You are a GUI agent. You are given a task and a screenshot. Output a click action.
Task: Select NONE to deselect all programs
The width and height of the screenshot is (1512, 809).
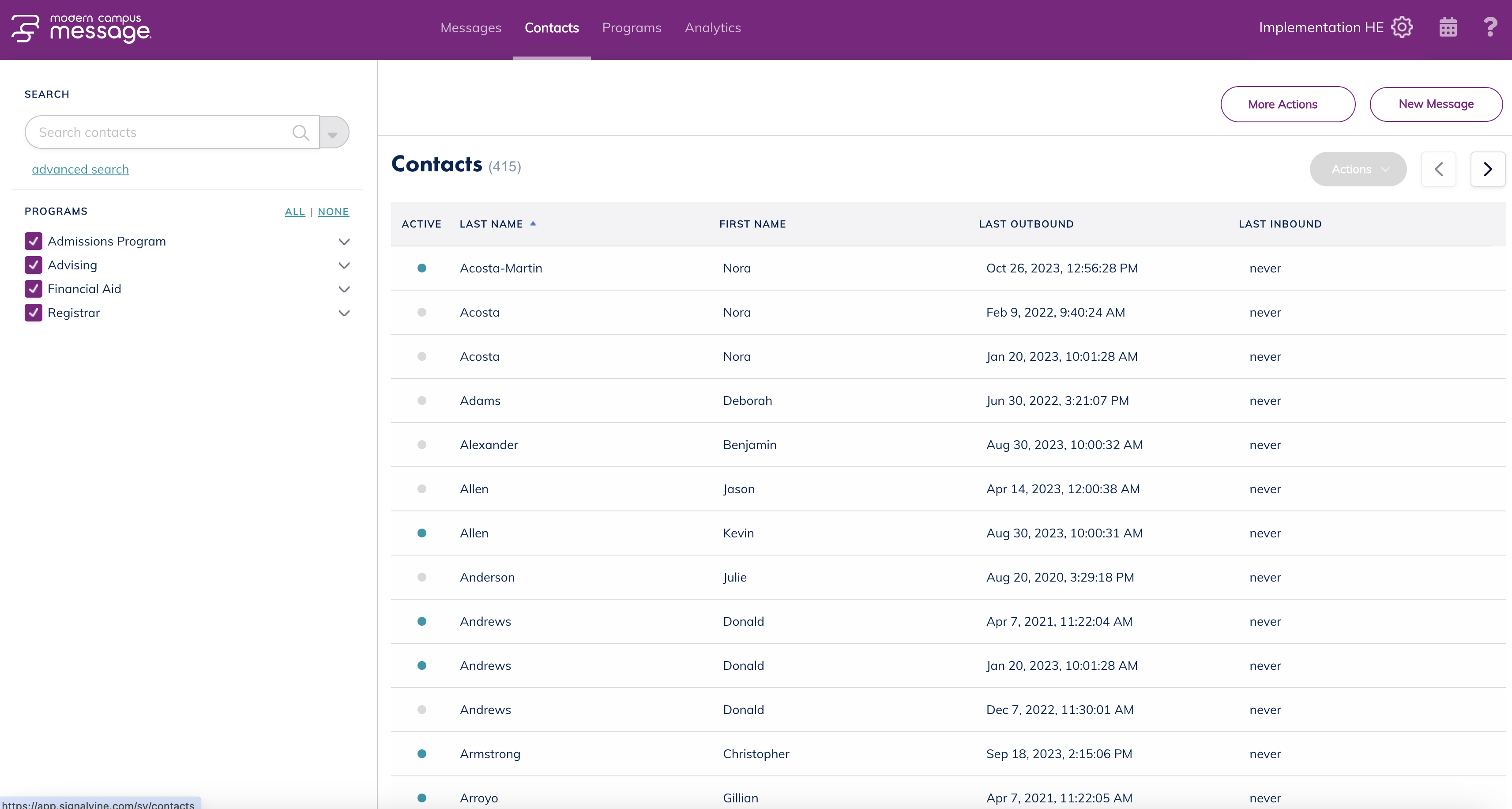333,212
